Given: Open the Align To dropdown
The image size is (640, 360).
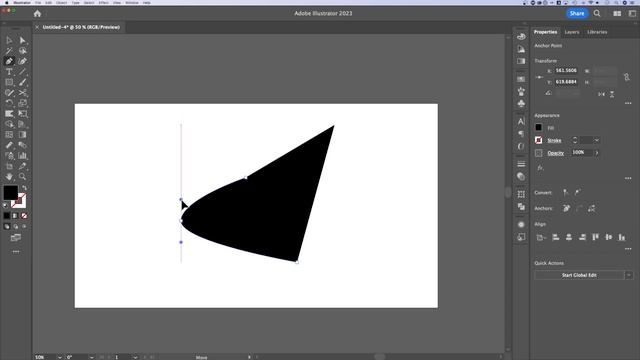Looking at the screenshot, I should [x=541, y=237].
